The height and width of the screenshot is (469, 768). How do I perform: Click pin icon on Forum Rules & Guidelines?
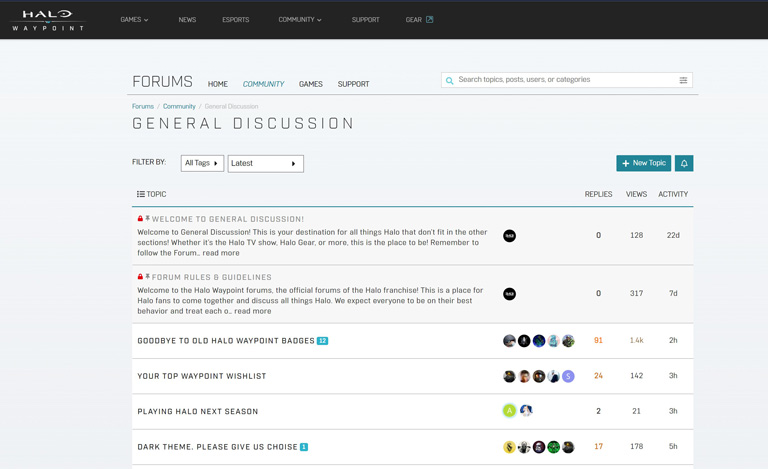click(147, 277)
